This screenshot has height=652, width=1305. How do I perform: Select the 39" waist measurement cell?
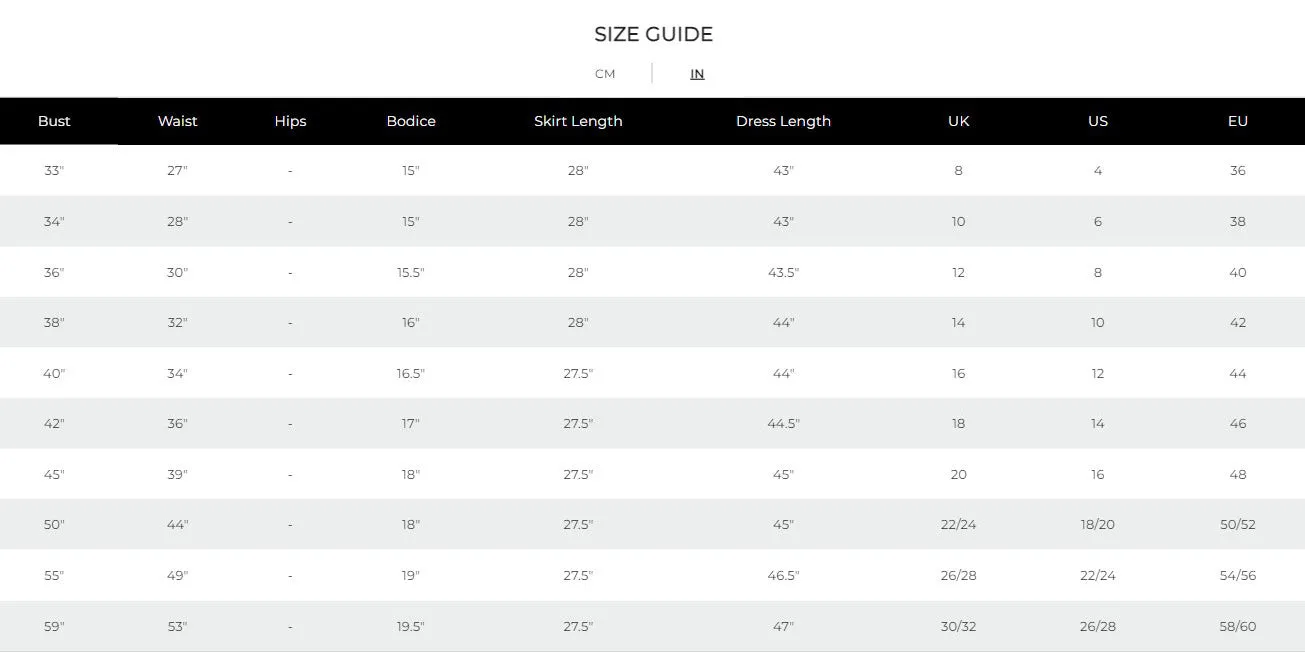click(x=177, y=475)
